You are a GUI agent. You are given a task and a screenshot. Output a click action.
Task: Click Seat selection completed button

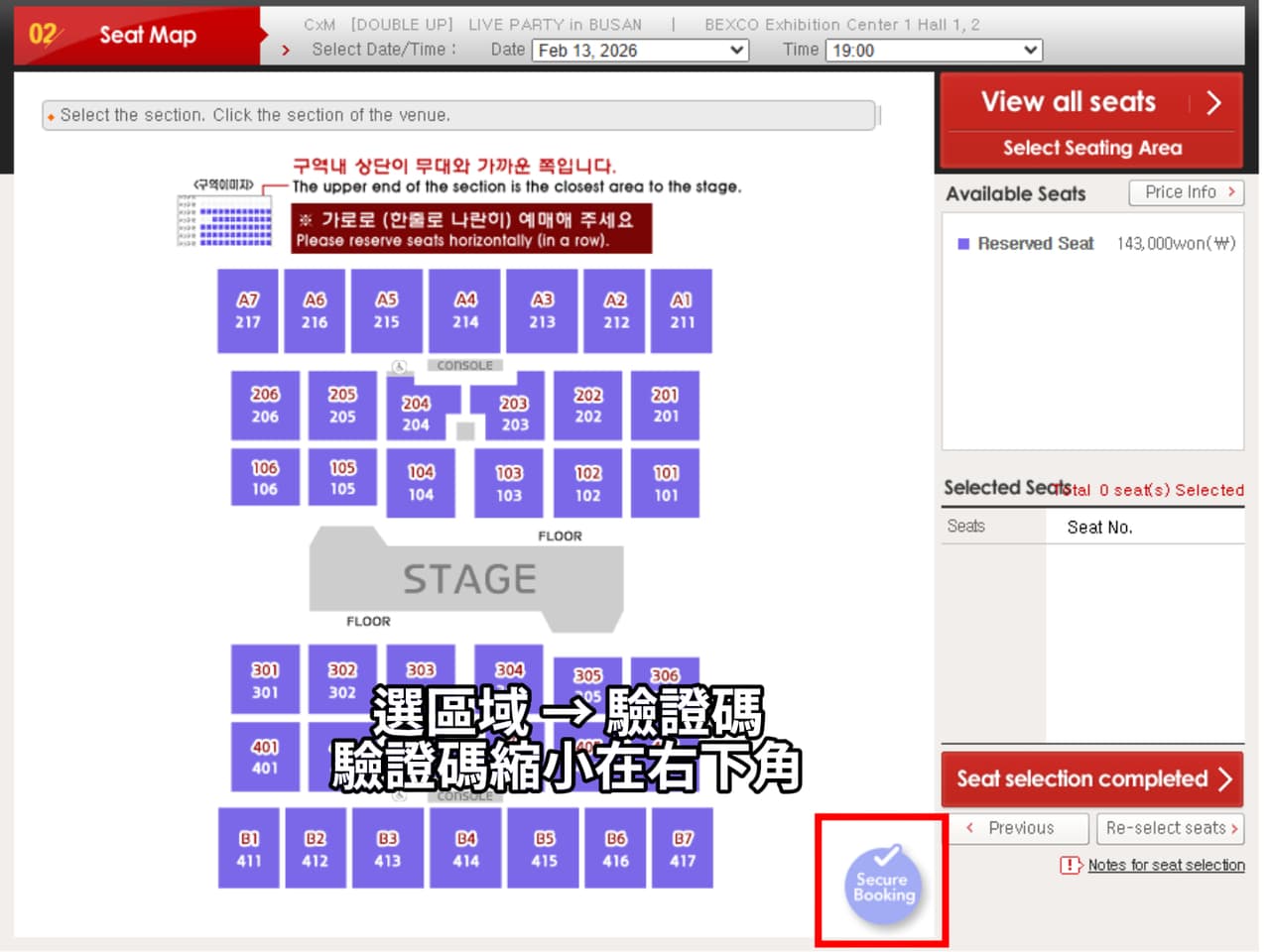[1092, 779]
